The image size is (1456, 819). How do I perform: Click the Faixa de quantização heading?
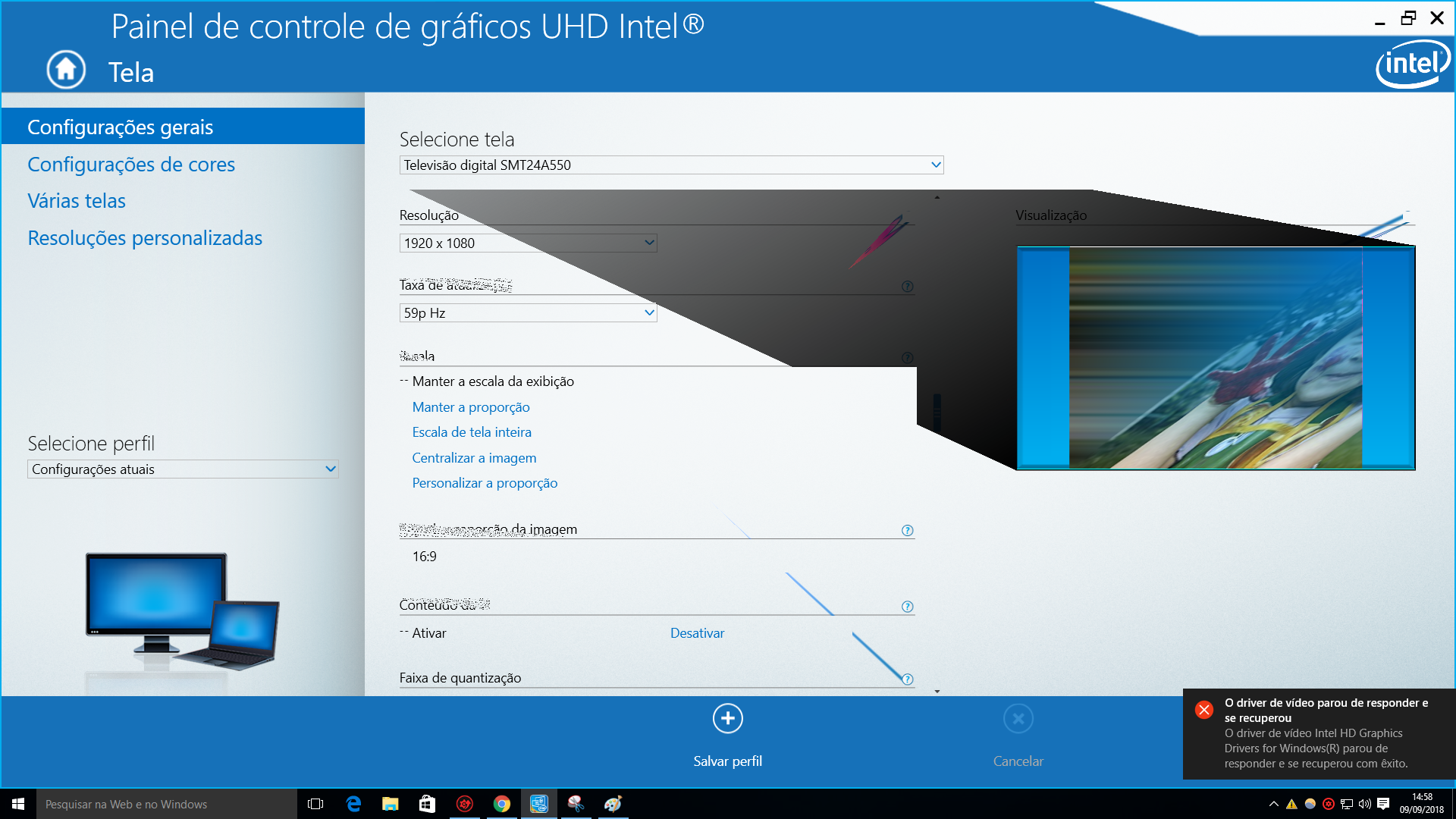[x=460, y=678]
